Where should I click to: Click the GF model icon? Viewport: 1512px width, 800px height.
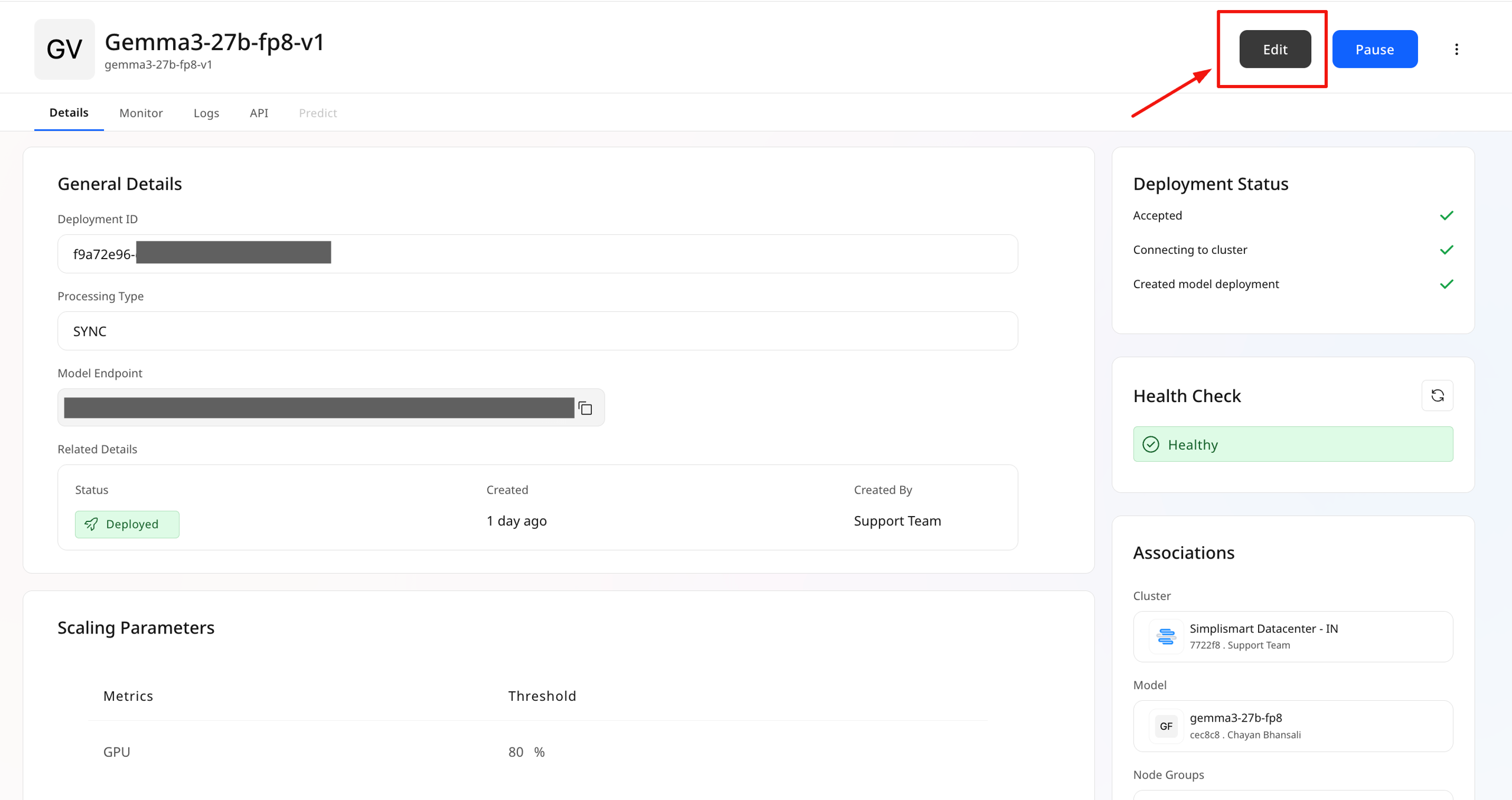1166,726
